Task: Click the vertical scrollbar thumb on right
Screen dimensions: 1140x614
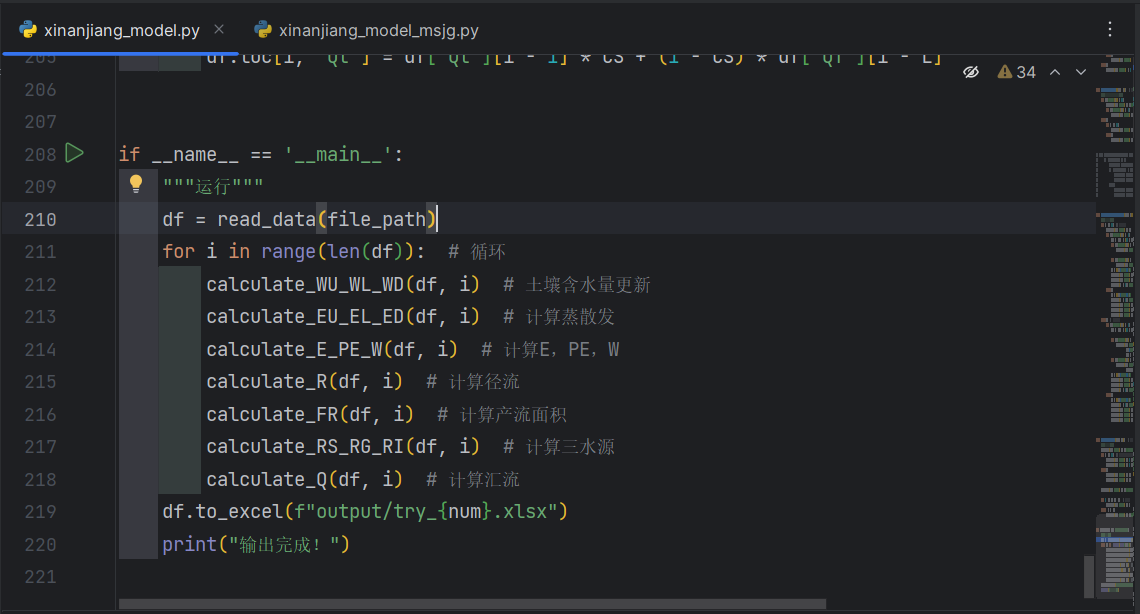Action: pyautogui.click(x=1089, y=577)
